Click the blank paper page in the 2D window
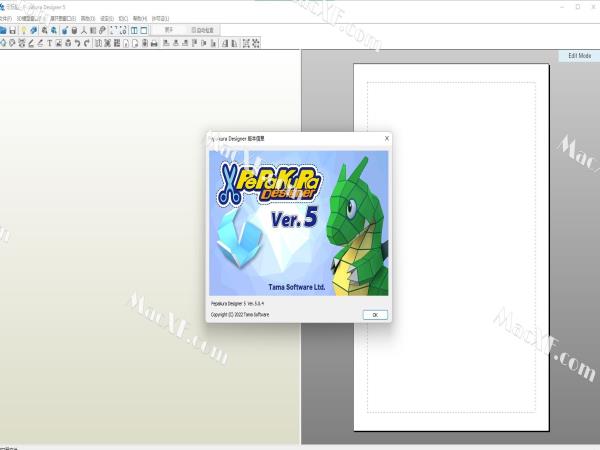 pyautogui.click(x=452, y=247)
